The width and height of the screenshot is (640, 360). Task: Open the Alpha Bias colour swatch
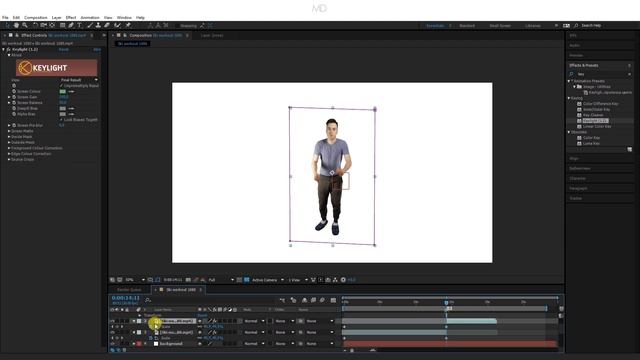(62, 114)
